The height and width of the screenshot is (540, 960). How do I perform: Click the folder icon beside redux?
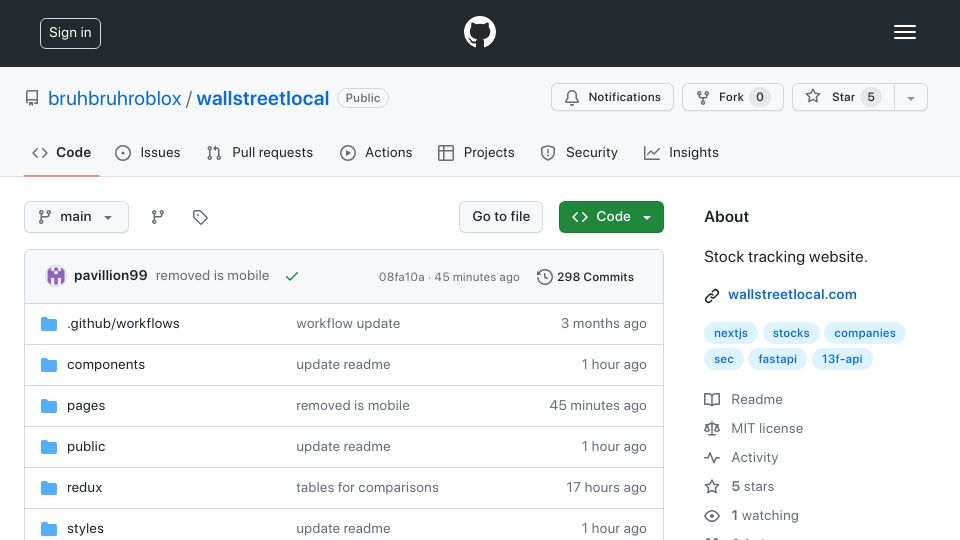tap(49, 488)
